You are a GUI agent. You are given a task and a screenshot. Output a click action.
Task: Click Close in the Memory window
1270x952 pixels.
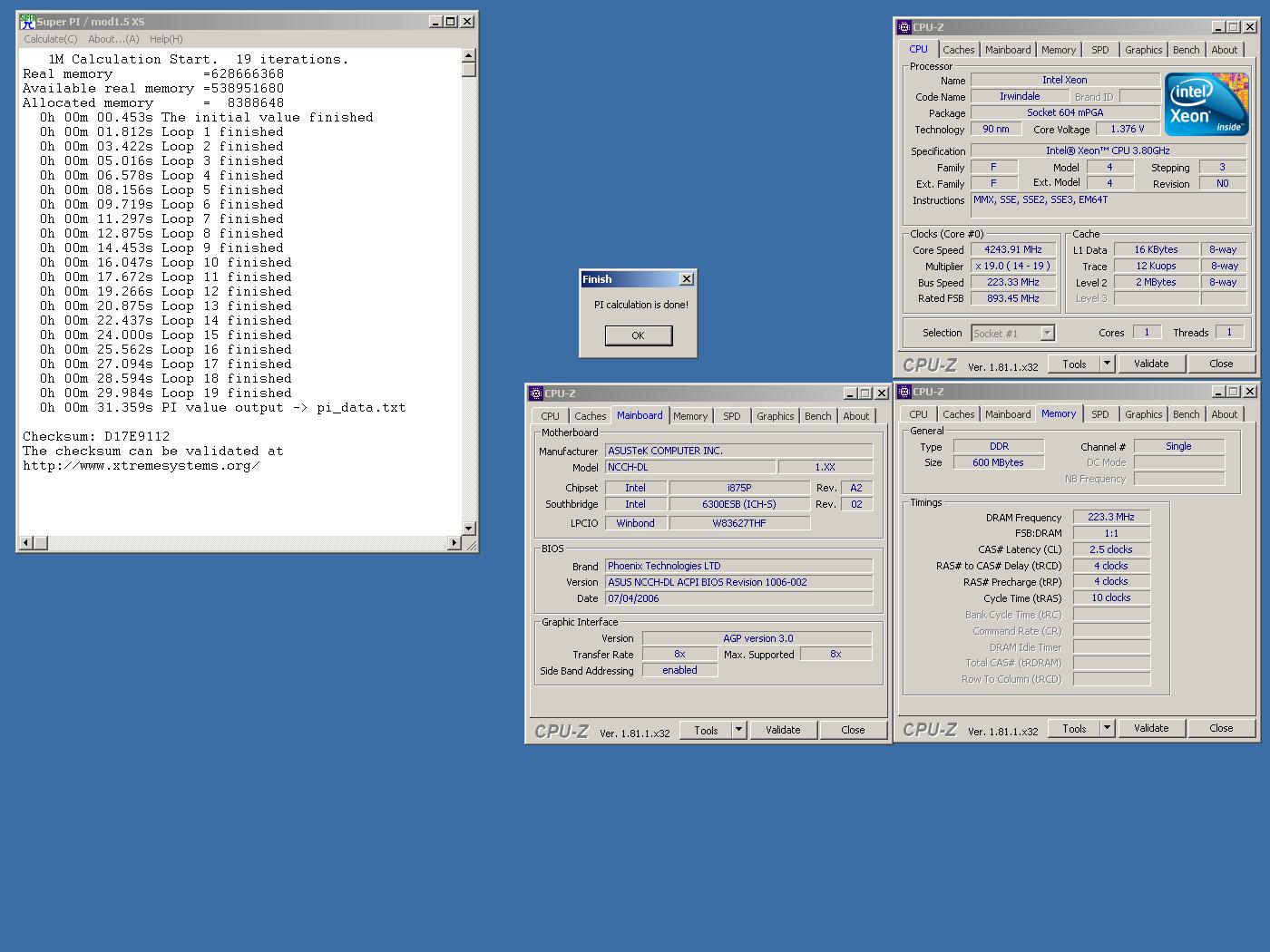1221,728
